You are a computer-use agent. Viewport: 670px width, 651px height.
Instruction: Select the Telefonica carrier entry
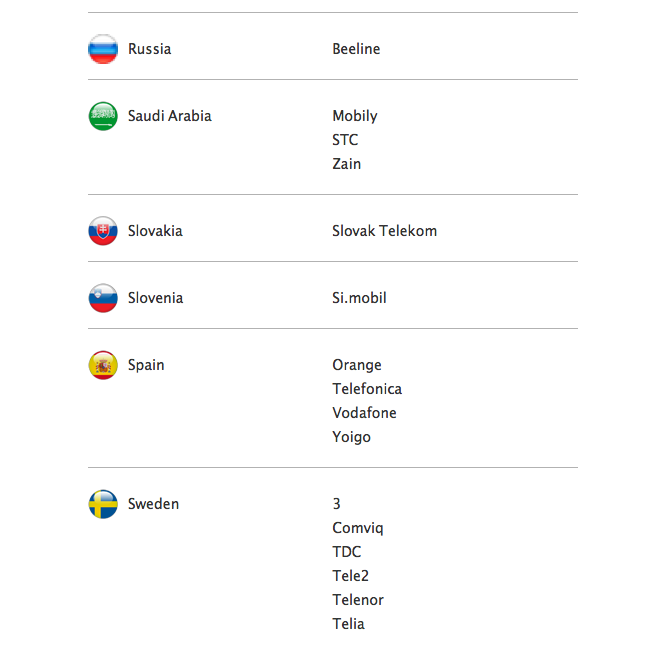click(367, 389)
